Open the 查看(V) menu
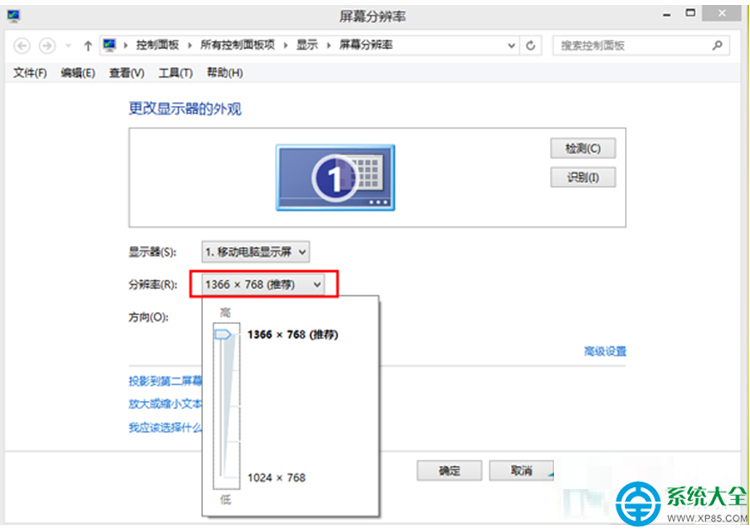This screenshot has width=750, height=529. tap(127, 73)
